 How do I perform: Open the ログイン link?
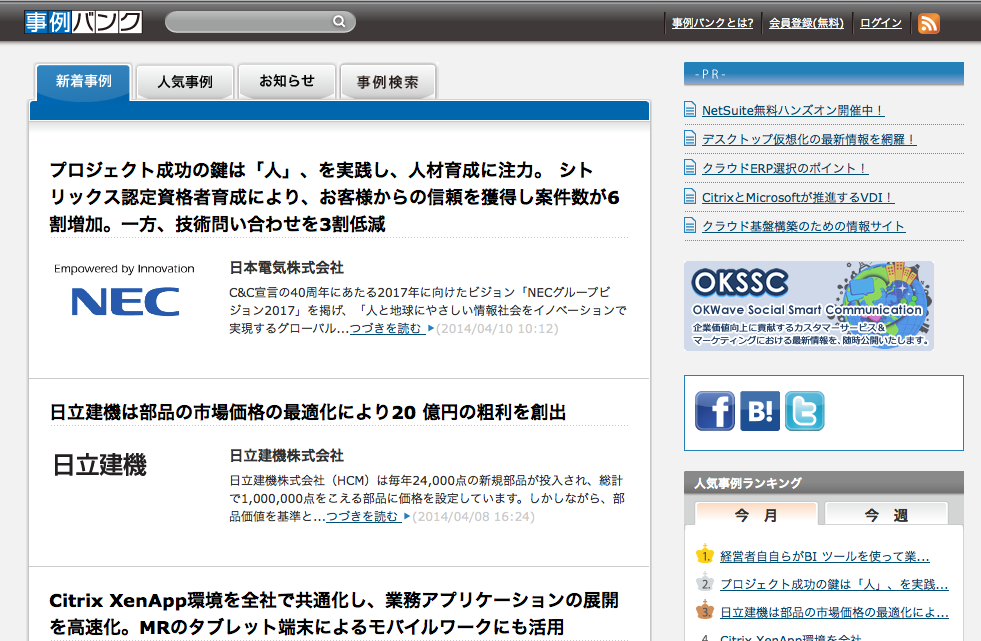coord(881,23)
